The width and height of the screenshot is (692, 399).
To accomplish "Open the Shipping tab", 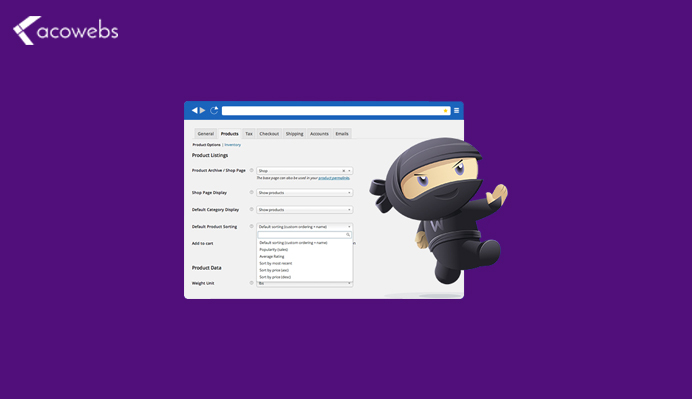I will (294, 134).
